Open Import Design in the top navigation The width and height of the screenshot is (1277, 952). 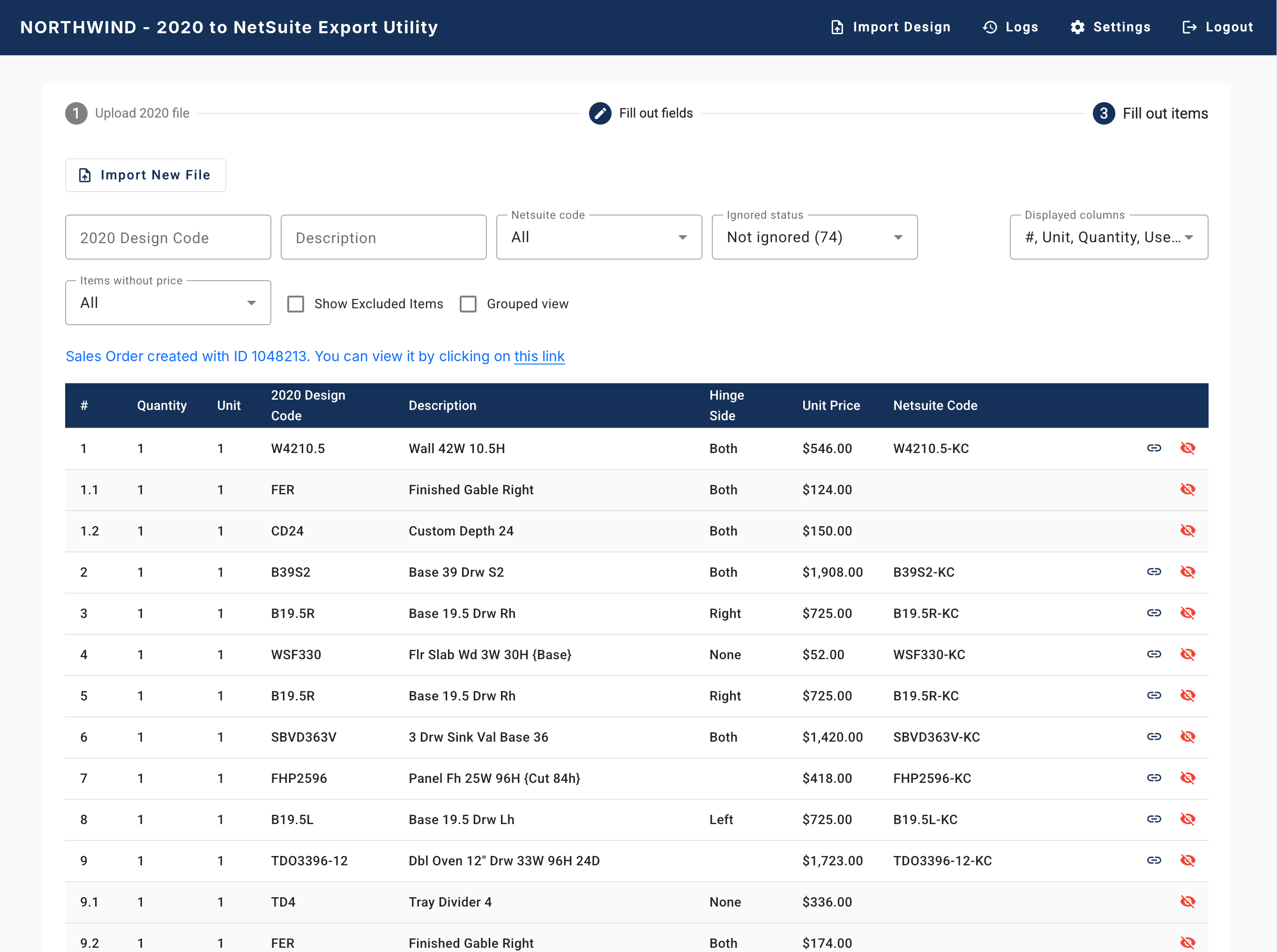(x=891, y=27)
